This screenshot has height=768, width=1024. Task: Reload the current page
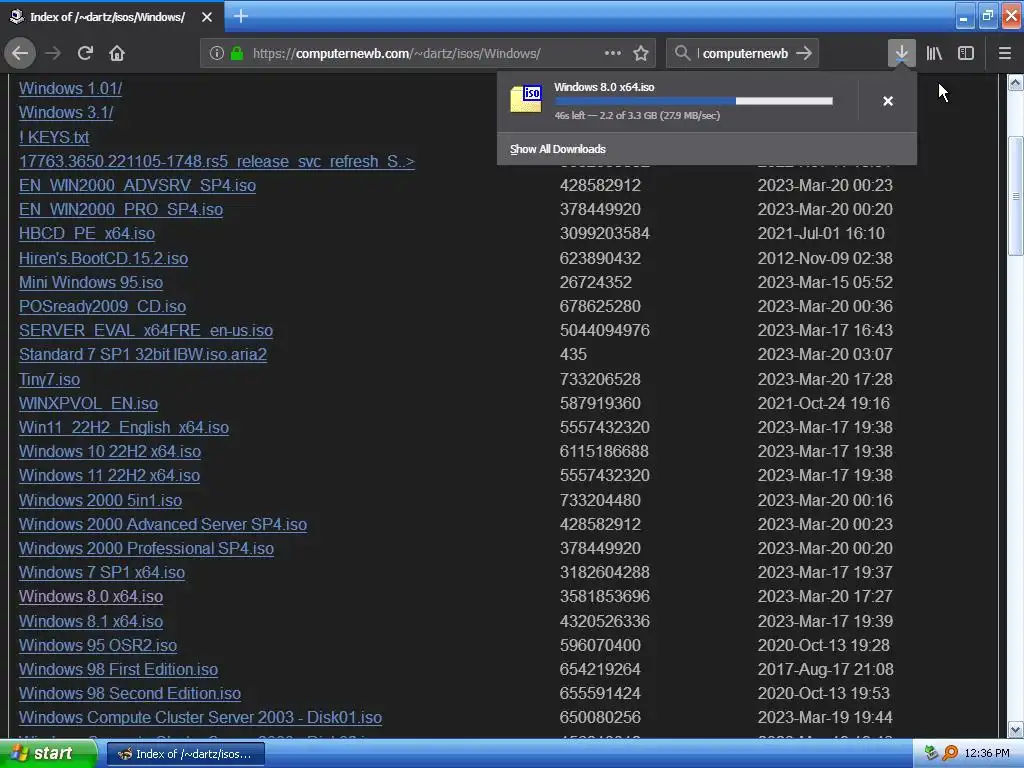[85, 53]
